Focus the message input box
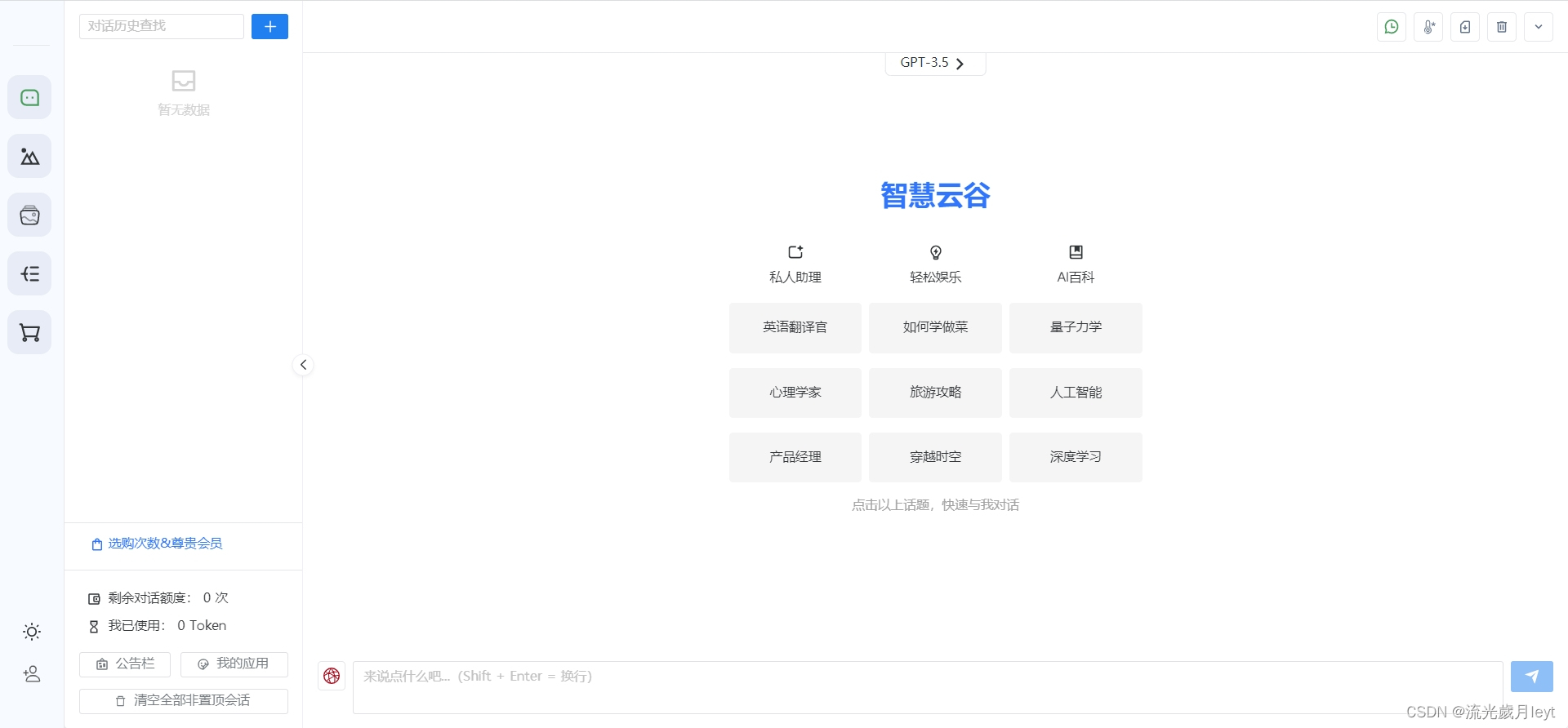 click(x=928, y=687)
